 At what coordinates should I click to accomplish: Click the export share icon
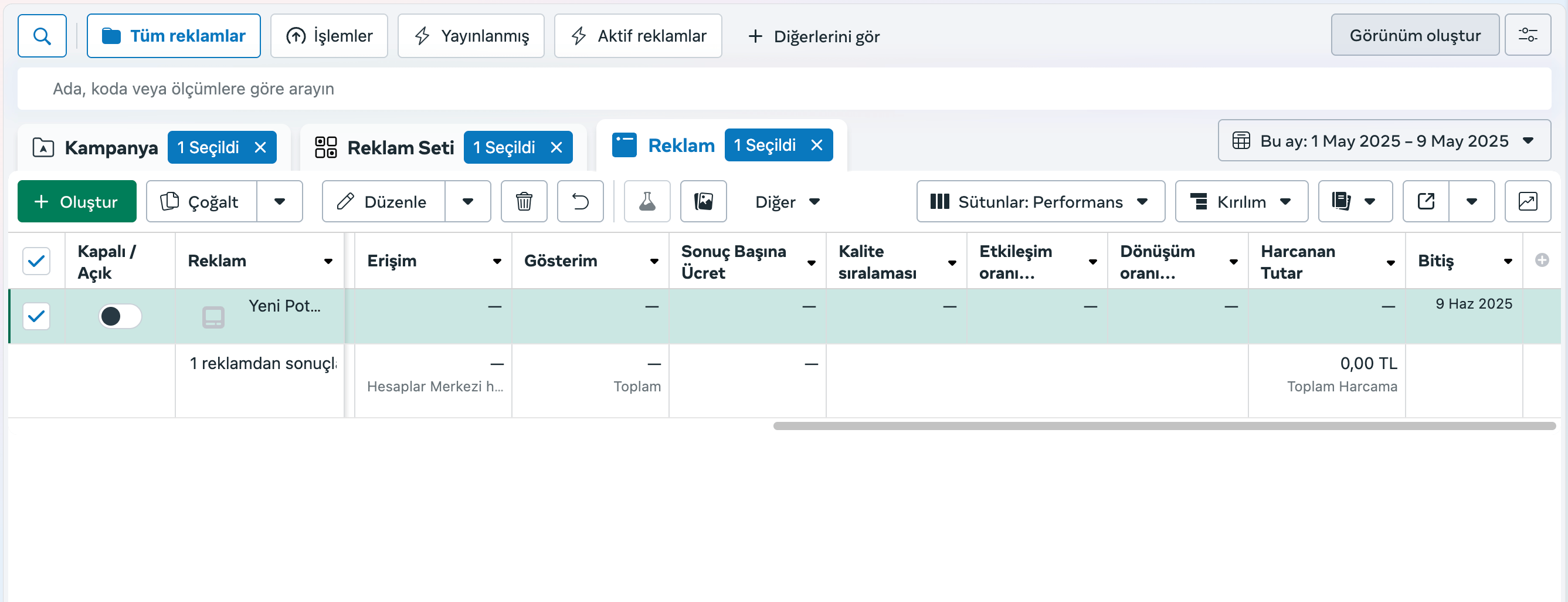point(1426,202)
